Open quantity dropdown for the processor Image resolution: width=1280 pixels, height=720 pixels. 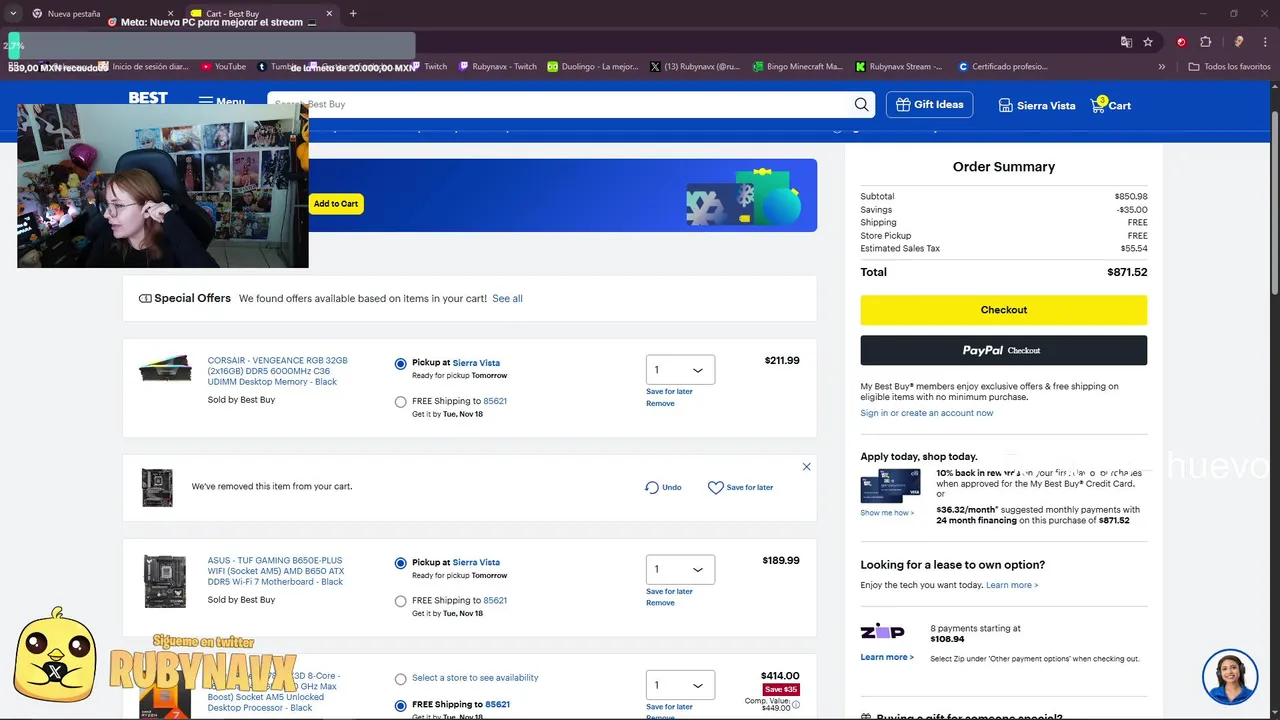pos(680,685)
